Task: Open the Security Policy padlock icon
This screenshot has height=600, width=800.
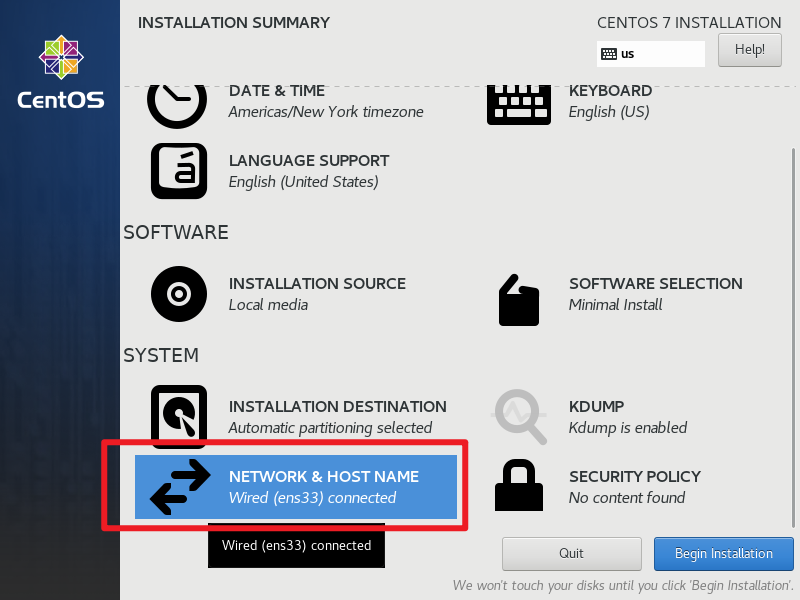Action: click(518, 486)
